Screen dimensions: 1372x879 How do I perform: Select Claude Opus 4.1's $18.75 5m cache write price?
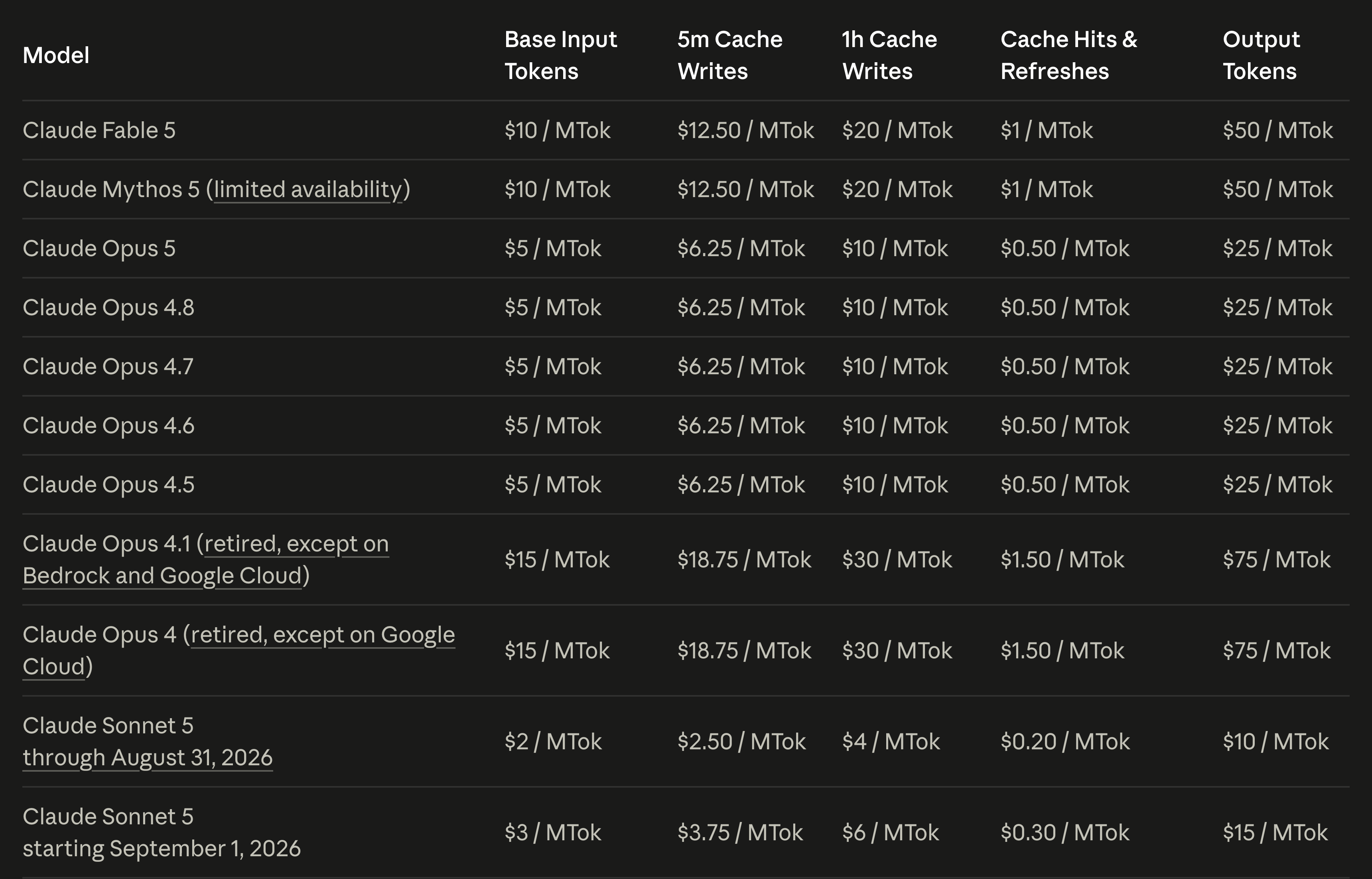click(x=744, y=559)
